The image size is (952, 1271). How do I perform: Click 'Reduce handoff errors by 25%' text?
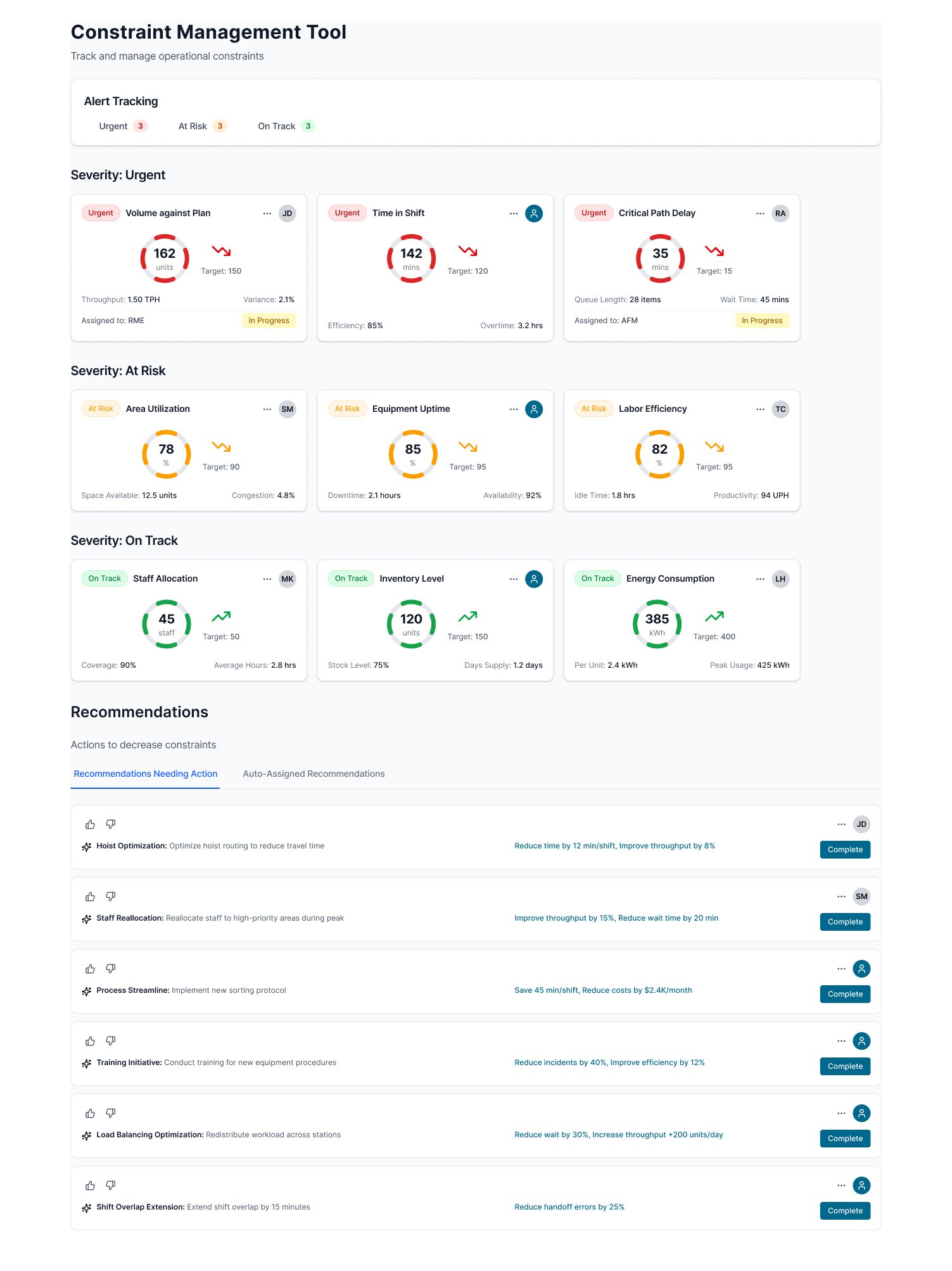click(x=569, y=1207)
